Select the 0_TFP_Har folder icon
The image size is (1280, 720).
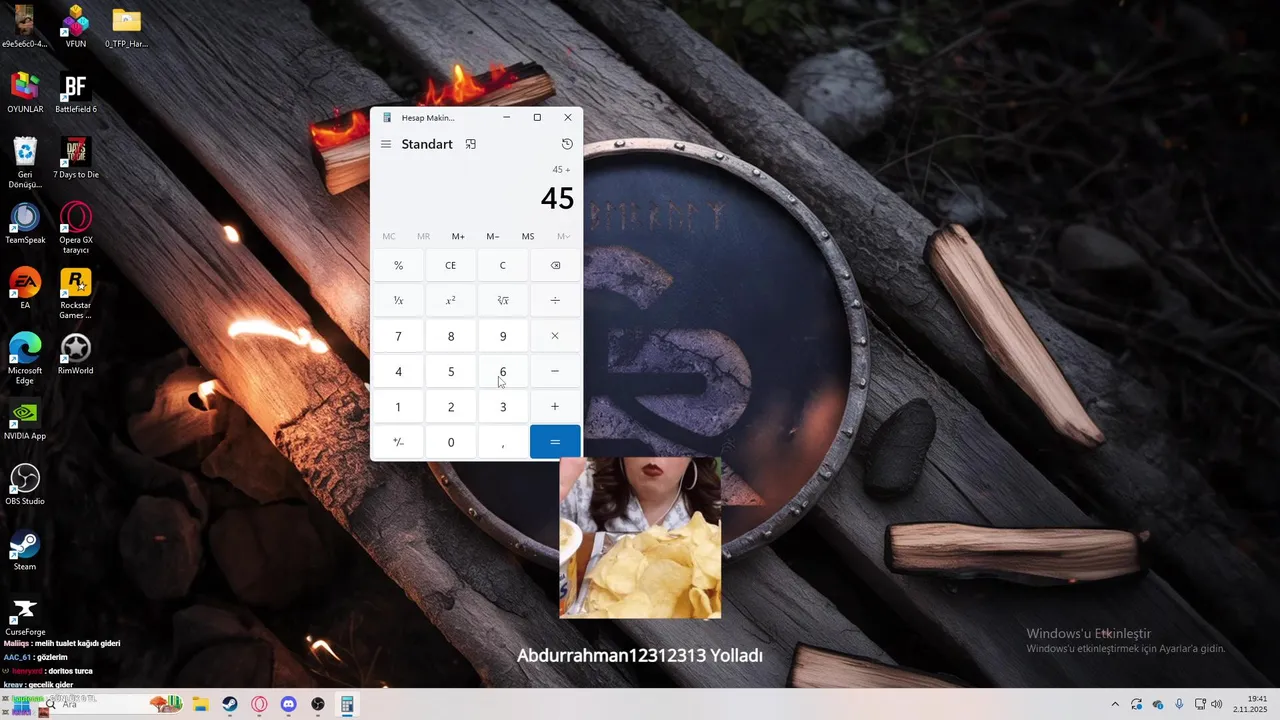[x=126, y=26]
